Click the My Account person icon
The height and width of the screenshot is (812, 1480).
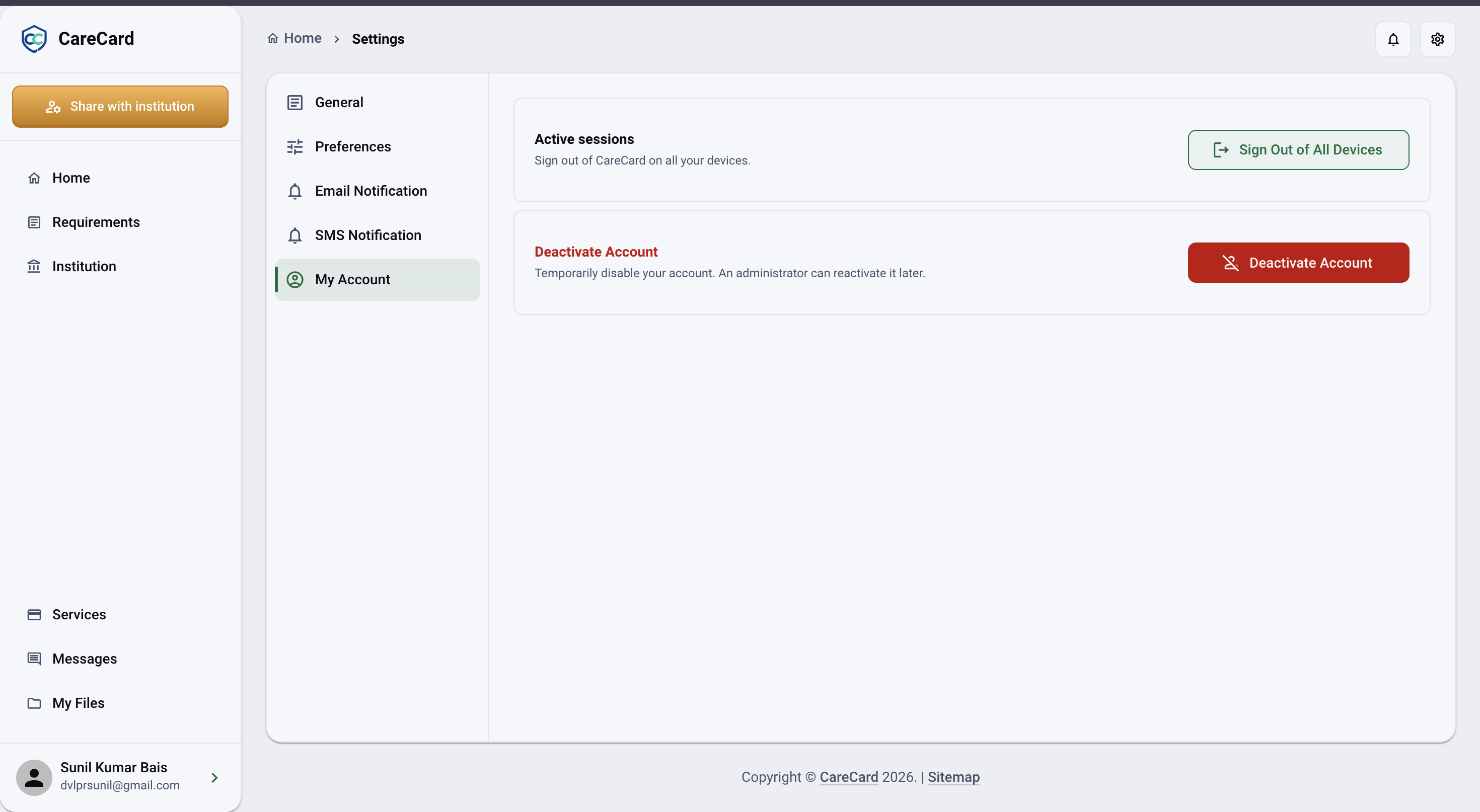294,279
